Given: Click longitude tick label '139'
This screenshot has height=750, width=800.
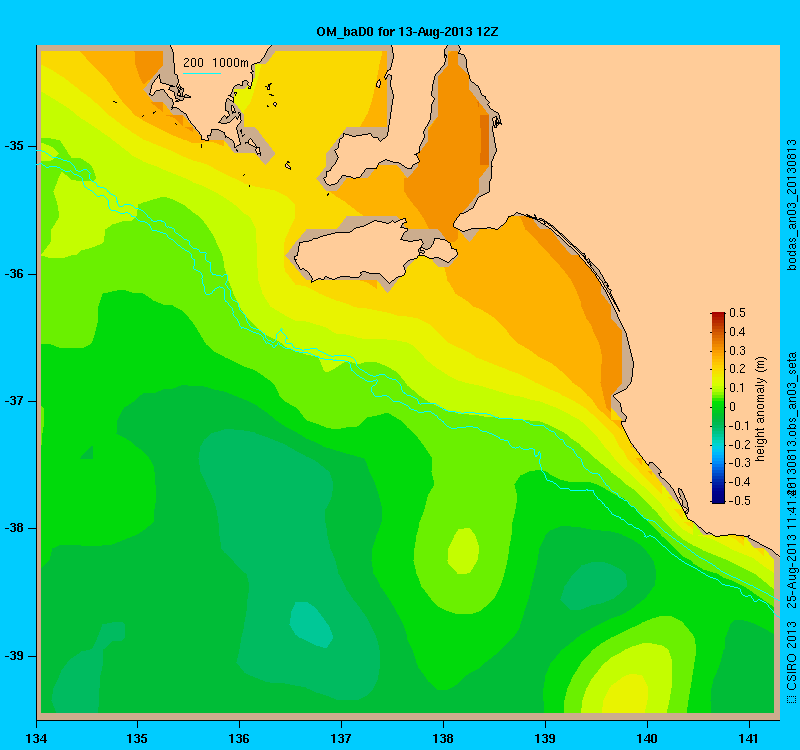Looking at the screenshot, I should pyautogui.click(x=545, y=739).
